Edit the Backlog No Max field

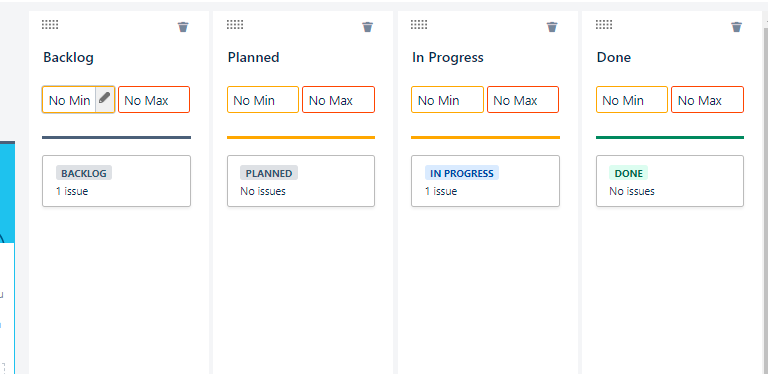point(154,100)
